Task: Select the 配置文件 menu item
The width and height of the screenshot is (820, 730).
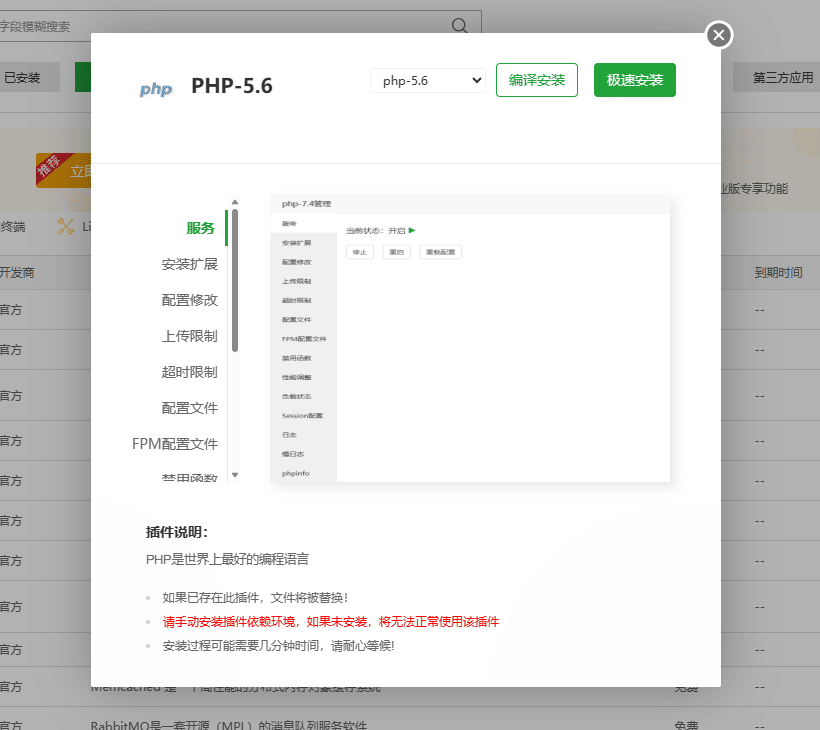Action: (x=189, y=408)
